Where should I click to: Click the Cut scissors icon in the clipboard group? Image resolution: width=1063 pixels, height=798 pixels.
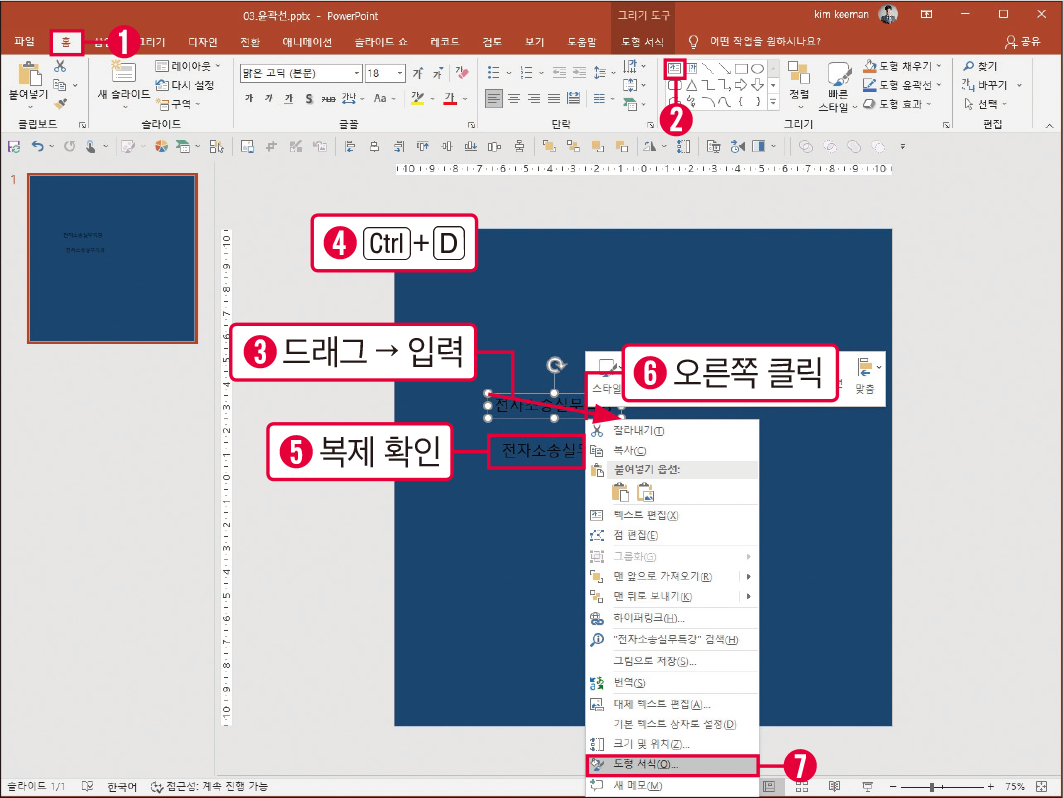60,66
